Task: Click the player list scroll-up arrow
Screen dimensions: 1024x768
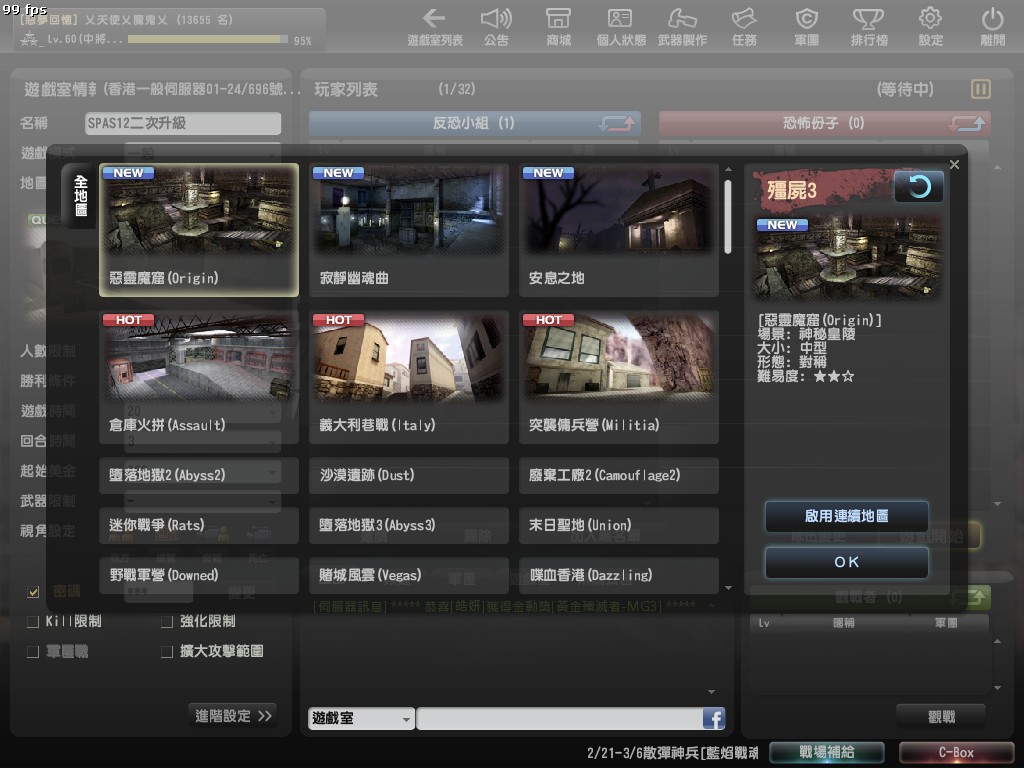Action: click(x=997, y=167)
